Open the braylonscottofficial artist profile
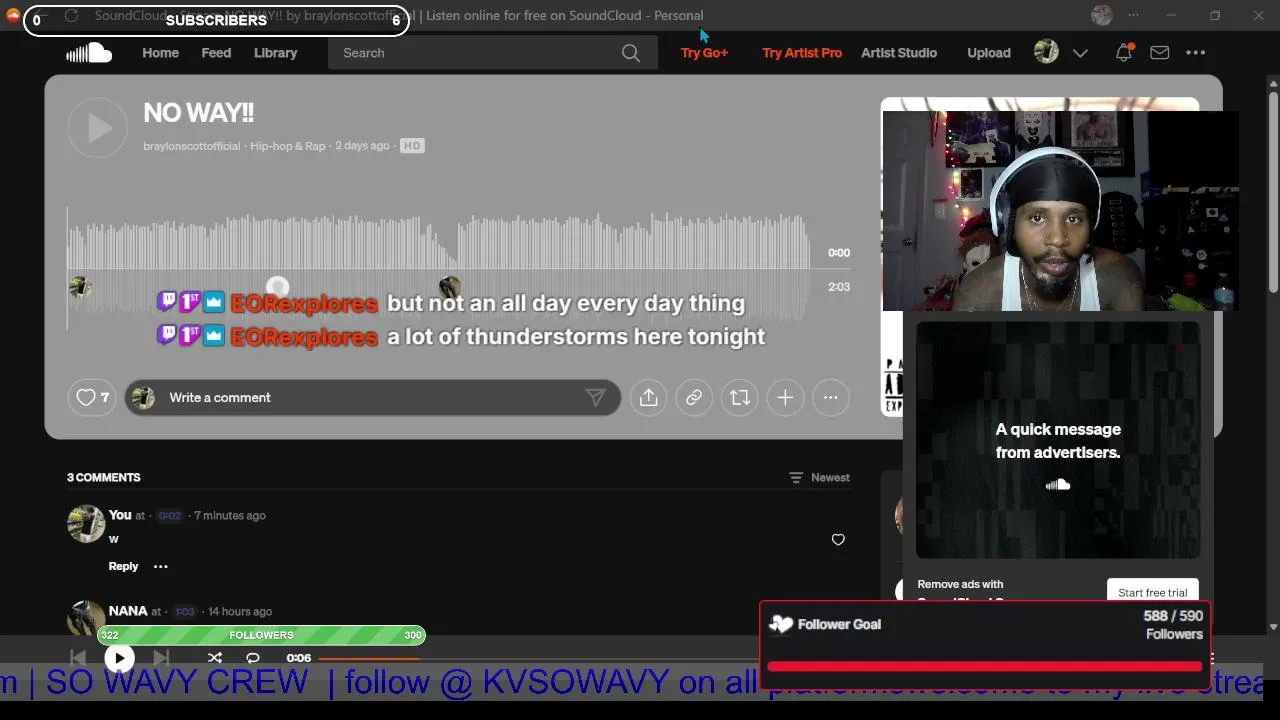The width and height of the screenshot is (1280, 720). [192, 146]
